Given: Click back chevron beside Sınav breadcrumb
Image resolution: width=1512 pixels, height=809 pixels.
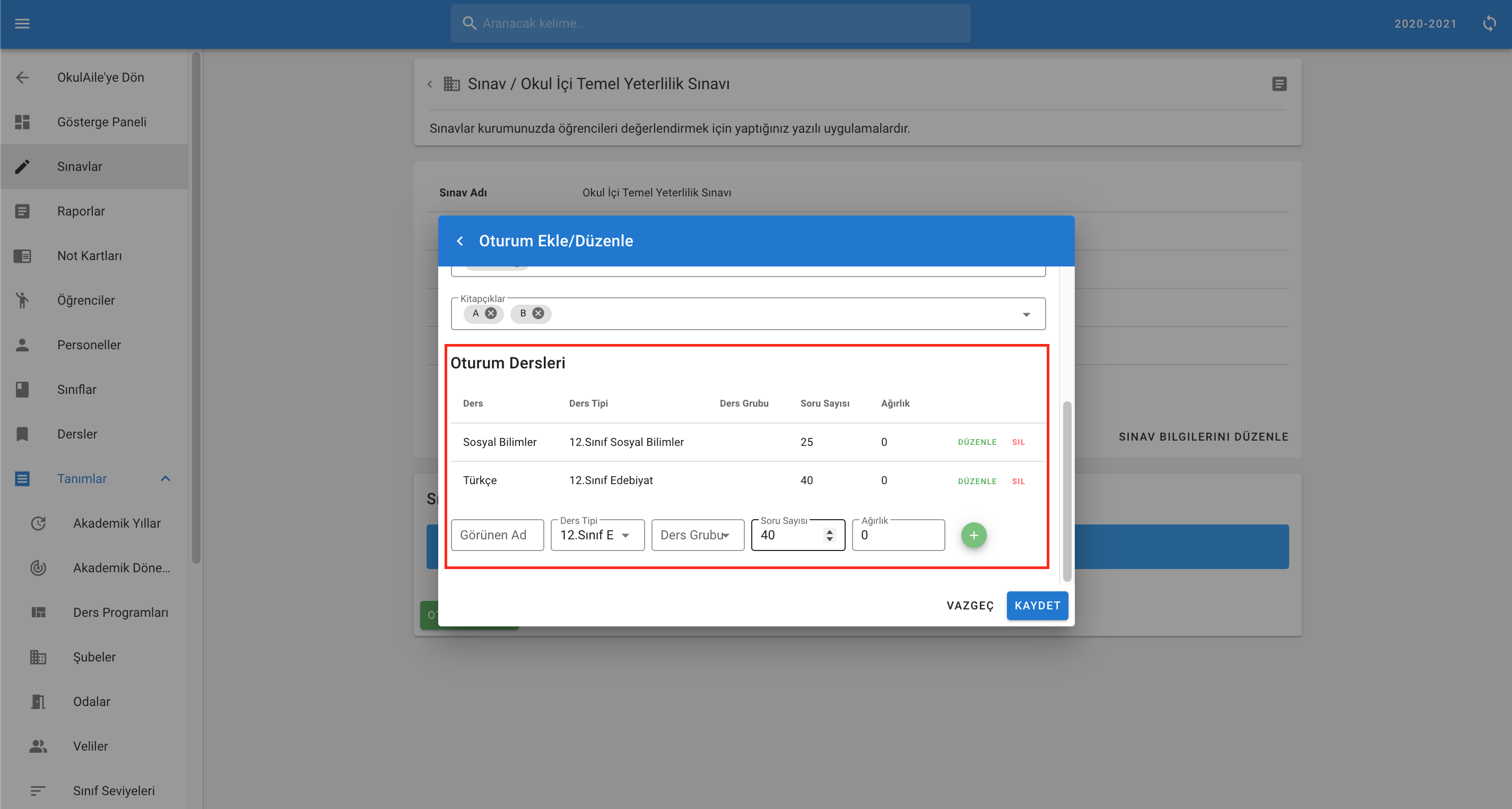Looking at the screenshot, I should pos(430,84).
